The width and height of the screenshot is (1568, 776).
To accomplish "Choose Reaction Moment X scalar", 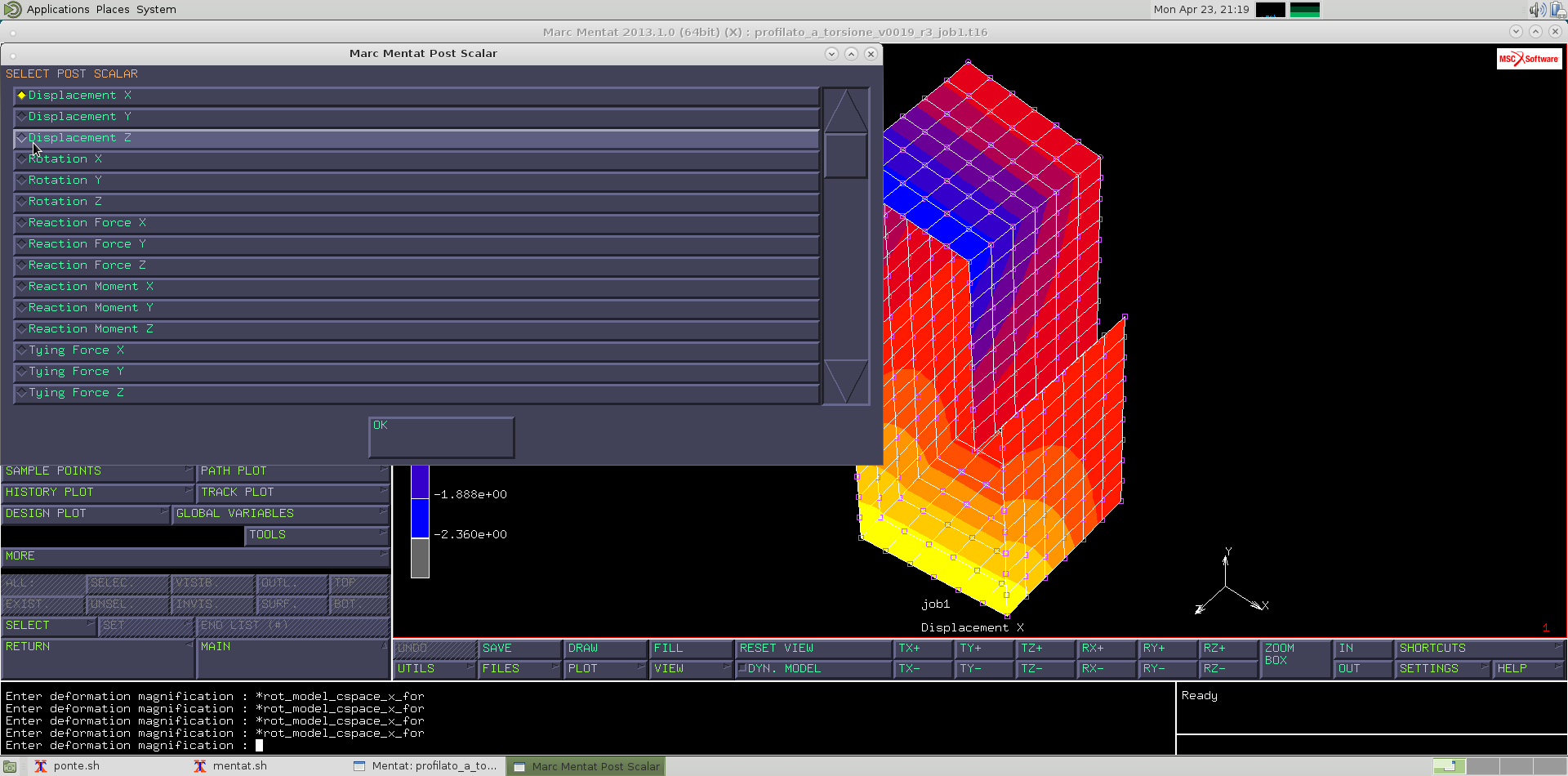I will click(416, 288).
